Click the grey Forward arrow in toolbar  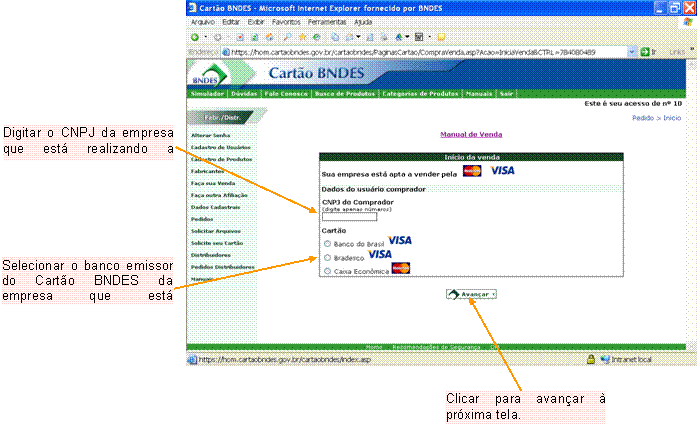pyautogui.click(x=218, y=37)
